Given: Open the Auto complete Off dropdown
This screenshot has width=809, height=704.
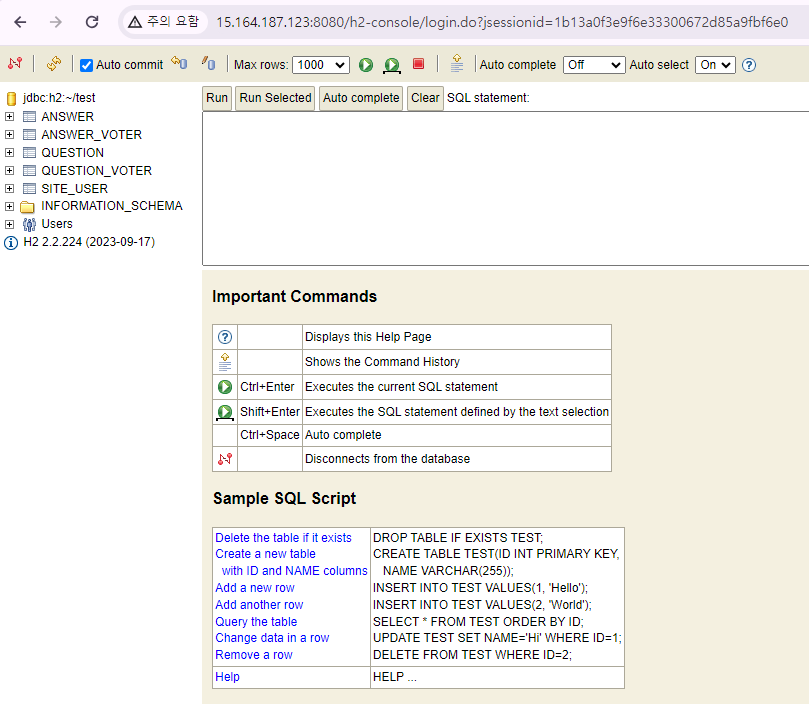Looking at the screenshot, I should [x=594, y=65].
